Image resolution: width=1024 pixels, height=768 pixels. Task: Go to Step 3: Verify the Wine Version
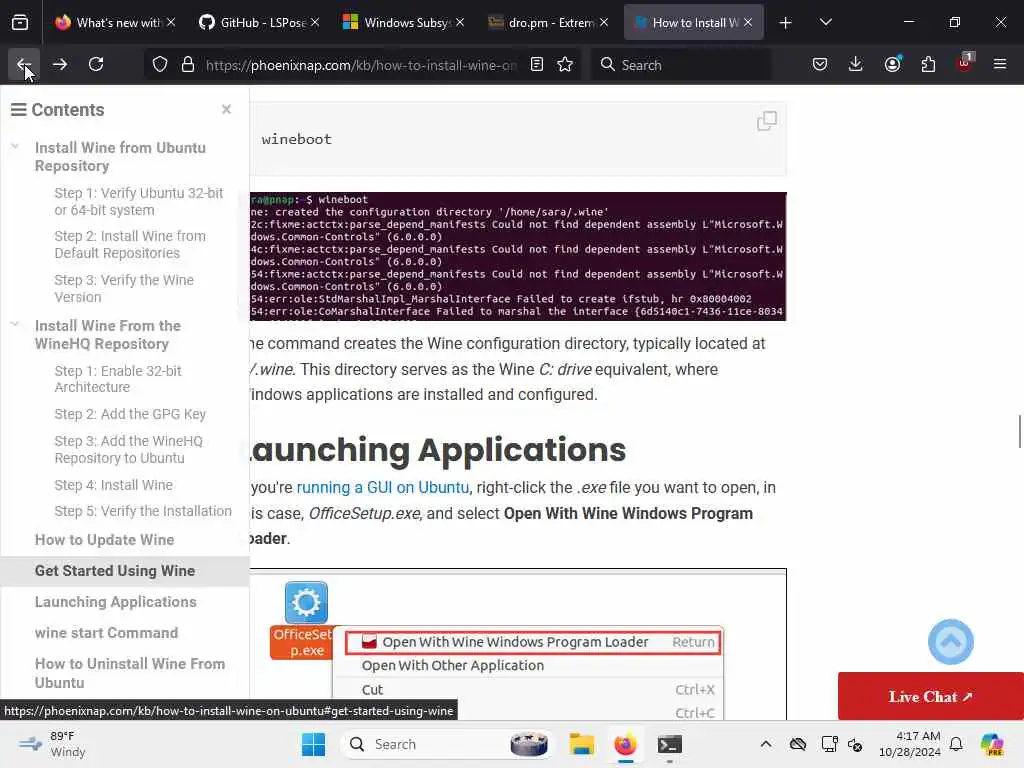pyautogui.click(x=124, y=289)
